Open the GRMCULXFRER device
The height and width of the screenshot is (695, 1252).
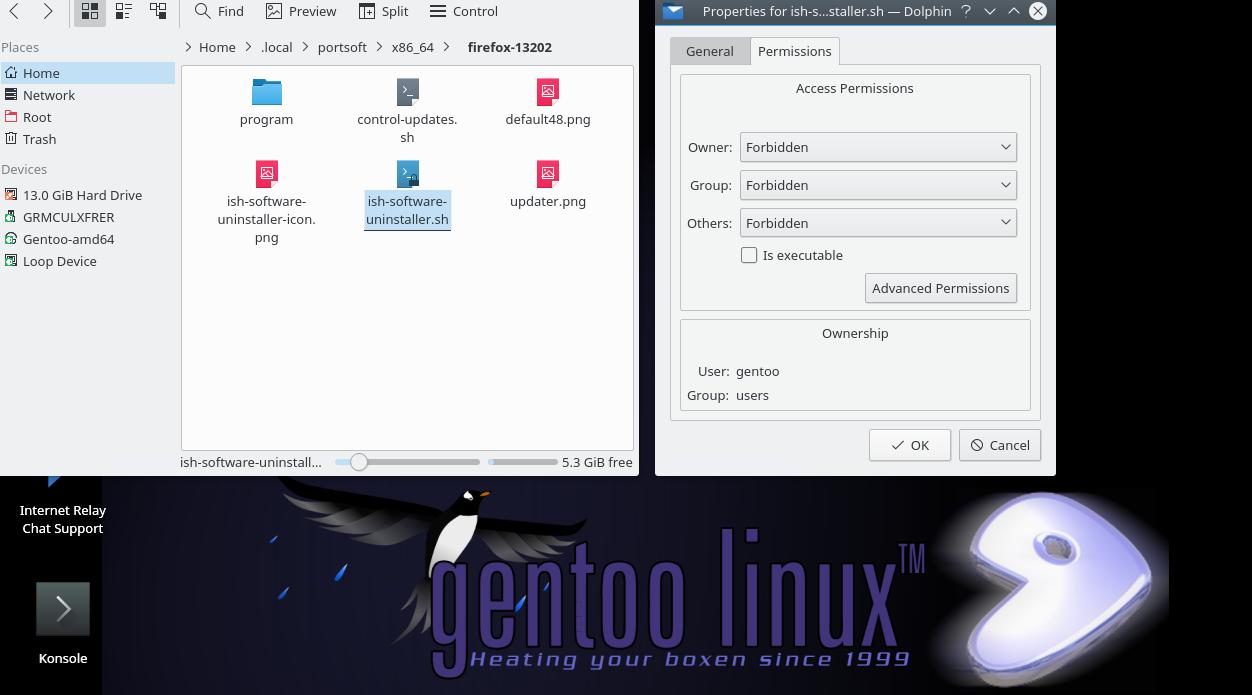(x=88, y=217)
